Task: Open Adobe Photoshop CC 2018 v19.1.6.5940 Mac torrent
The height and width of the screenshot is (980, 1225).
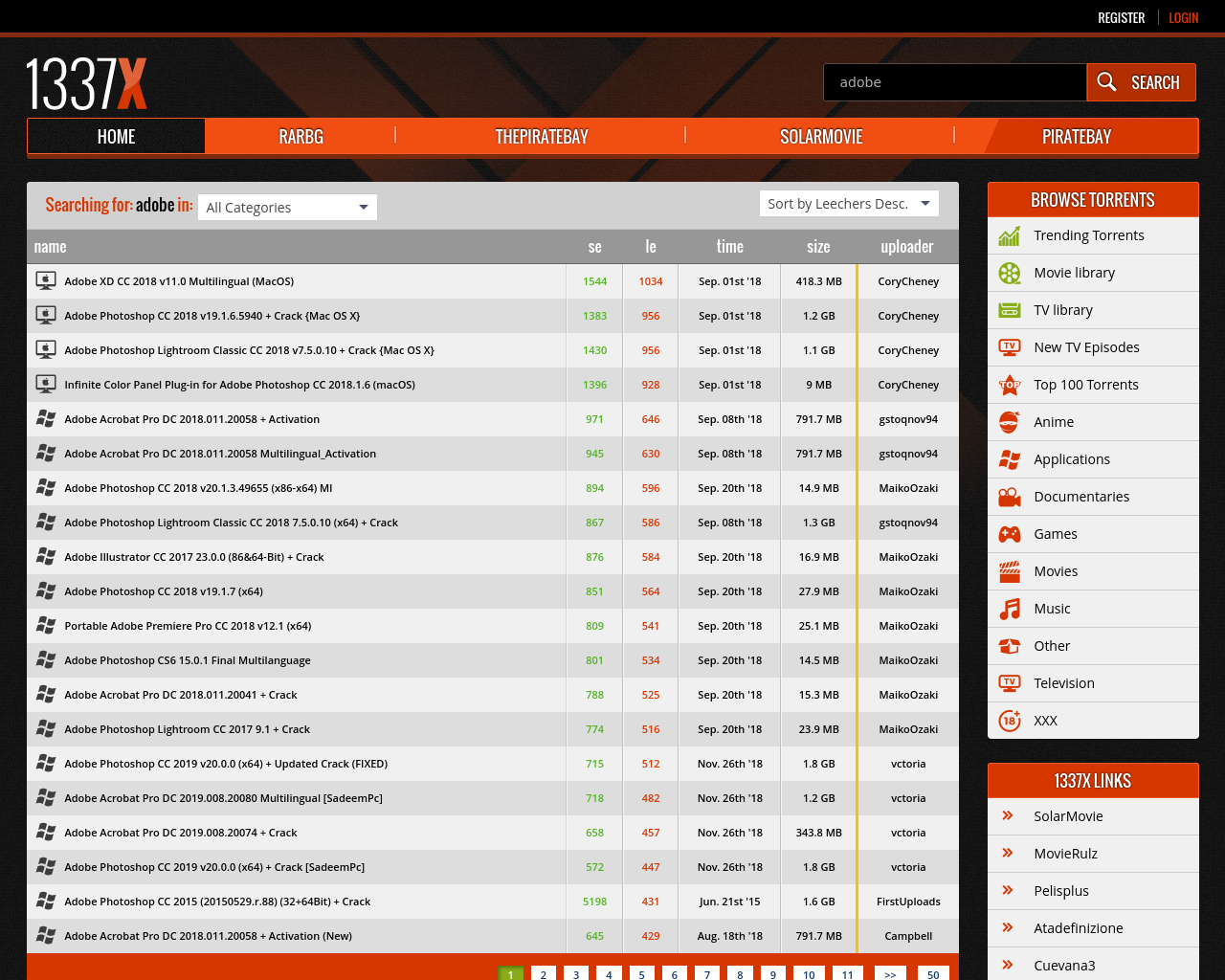Action: coord(212,316)
